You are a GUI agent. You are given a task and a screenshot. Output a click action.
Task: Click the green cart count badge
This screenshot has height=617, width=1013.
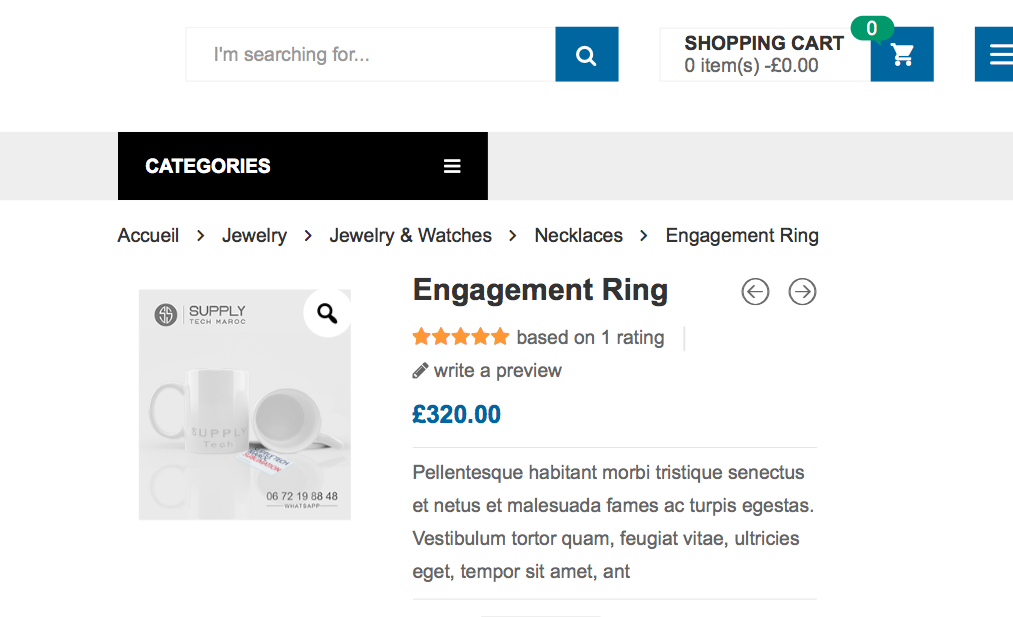pyautogui.click(x=872, y=28)
